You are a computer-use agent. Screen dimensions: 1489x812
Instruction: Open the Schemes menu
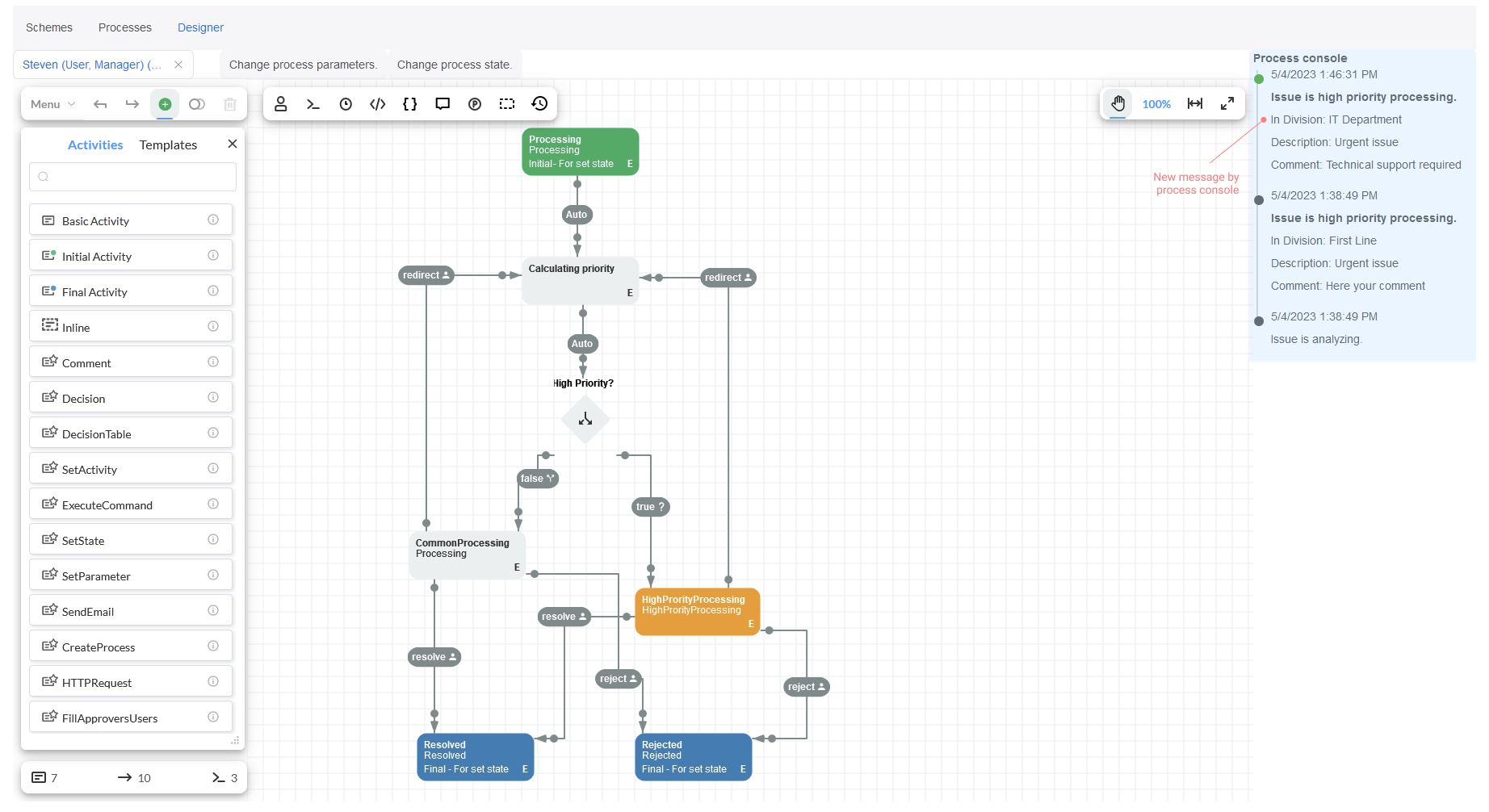pyautogui.click(x=49, y=27)
